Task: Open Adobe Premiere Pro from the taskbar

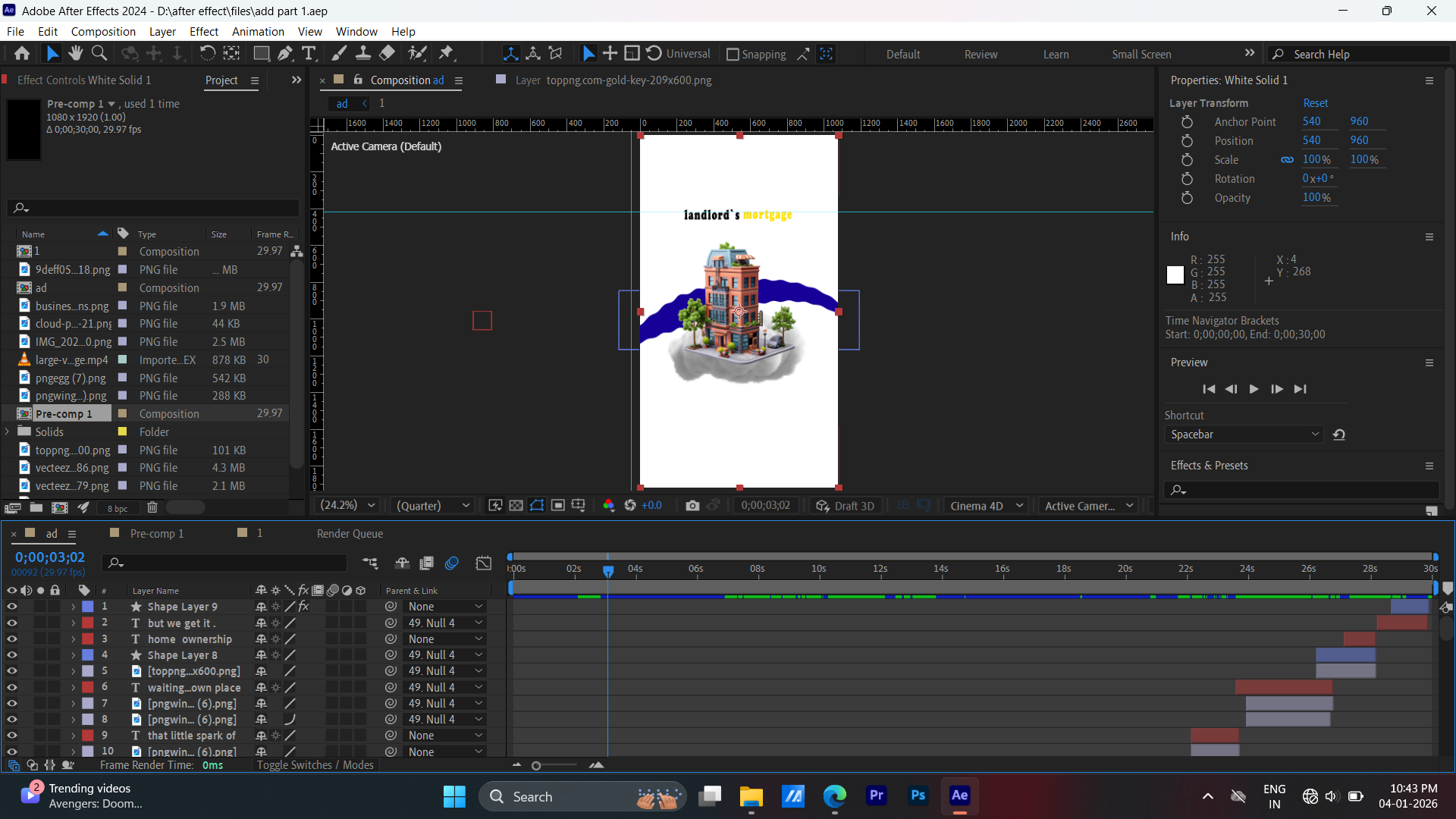Action: [877, 796]
